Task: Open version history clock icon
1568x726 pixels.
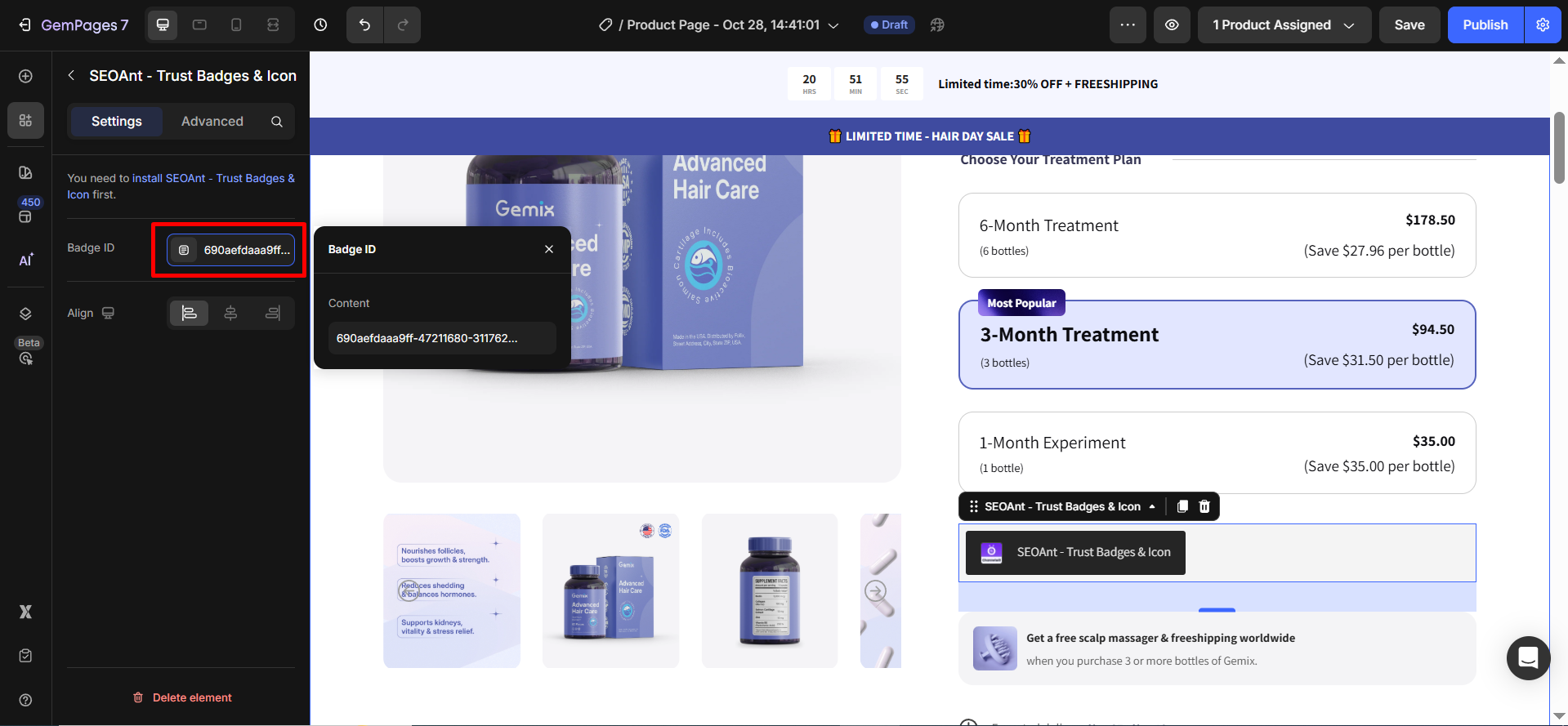Action: [x=320, y=25]
